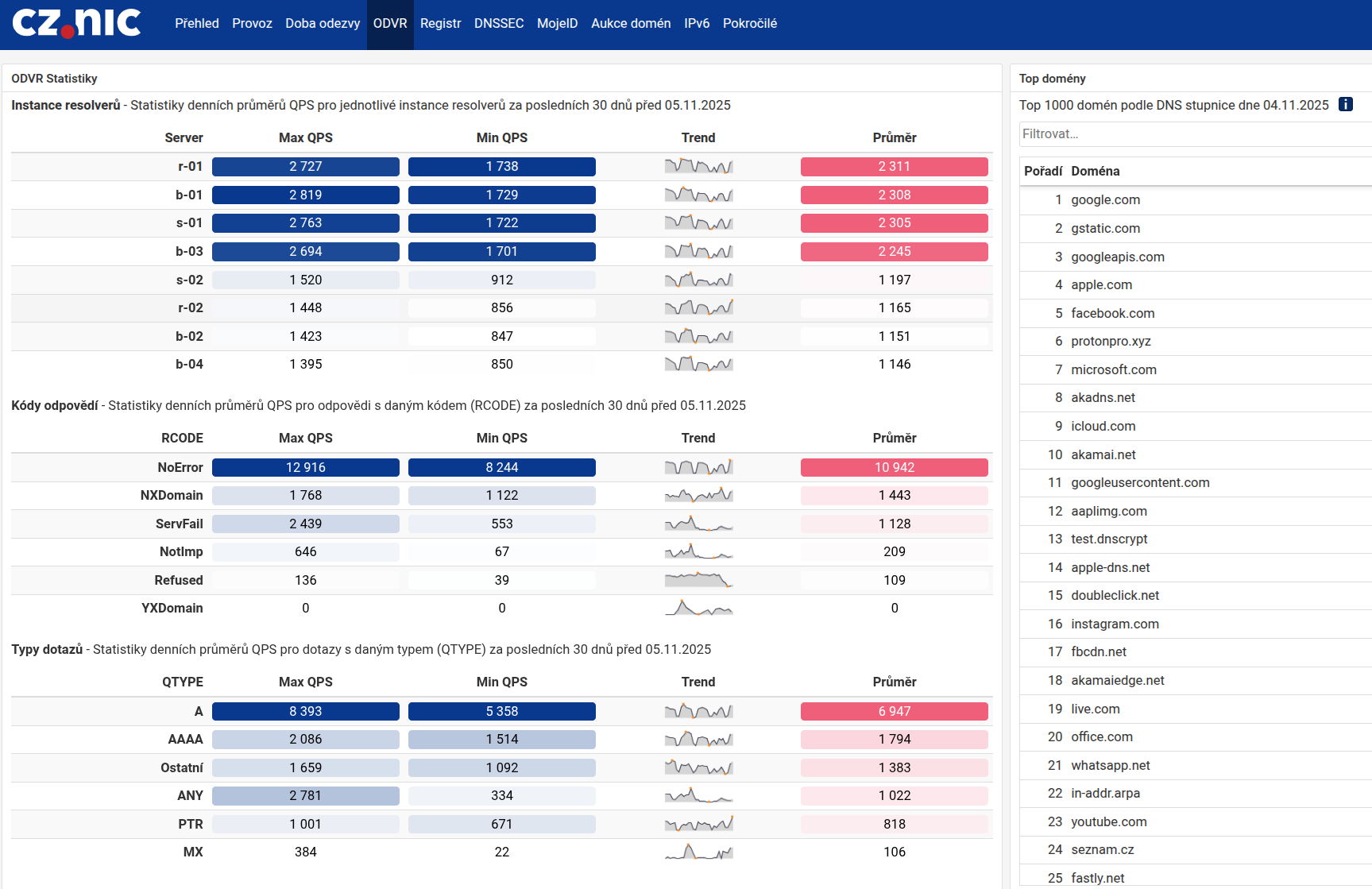1372x889 pixels.
Task: Sort top domains by Pořadí column header
Action: pos(1042,172)
